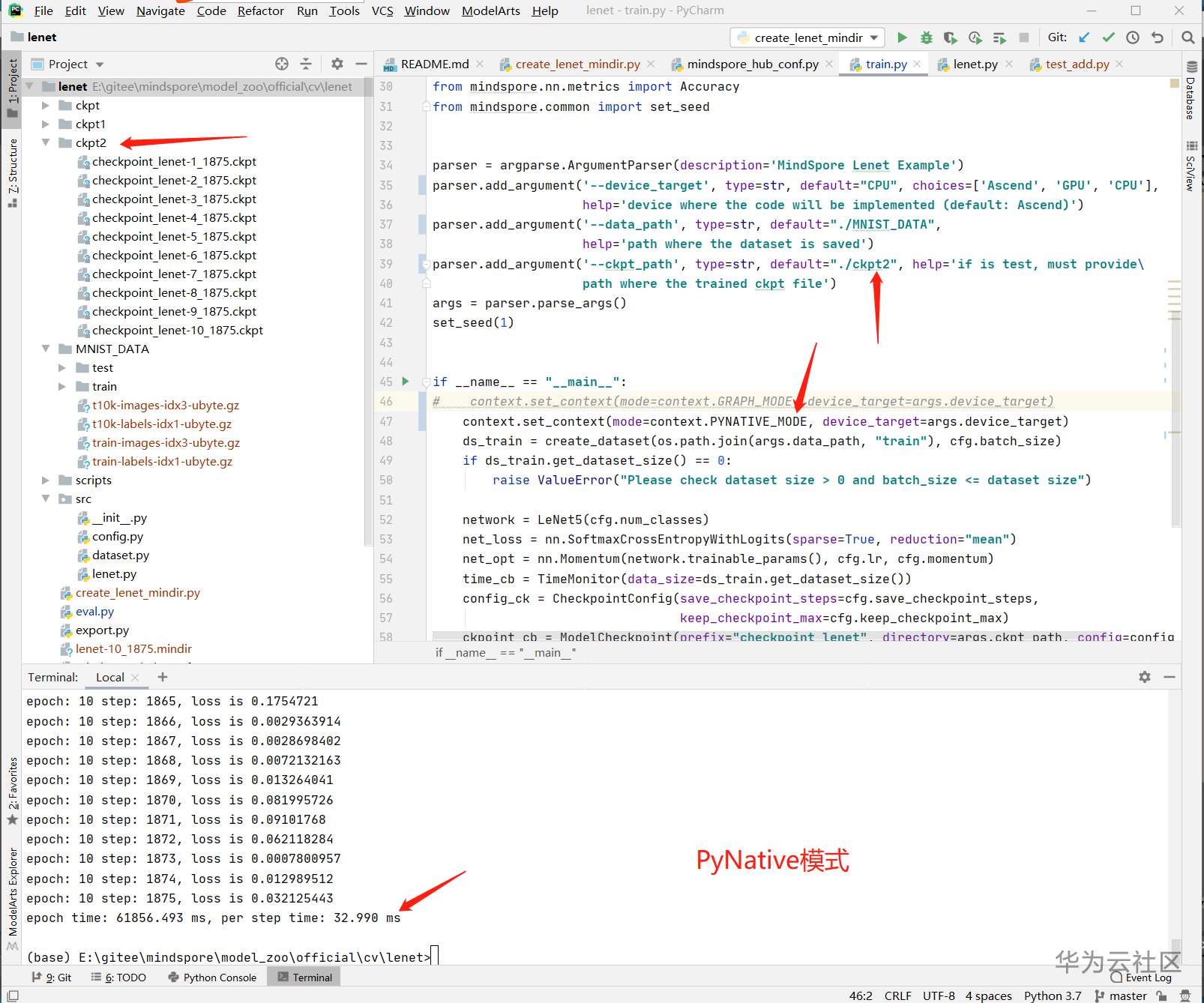Open Python Console tool button
The height and width of the screenshot is (1003, 1204).
213,977
